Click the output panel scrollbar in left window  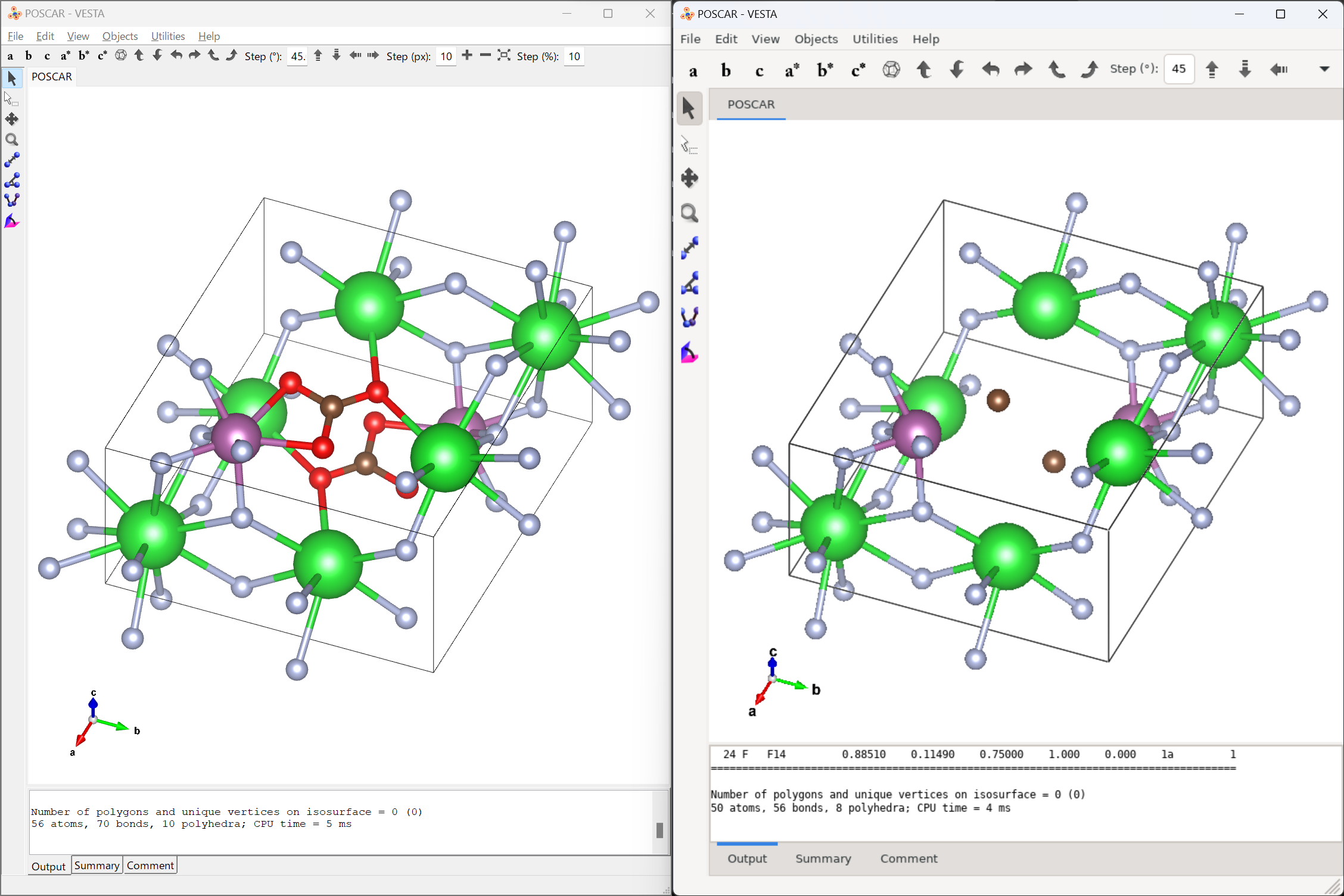tap(659, 829)
